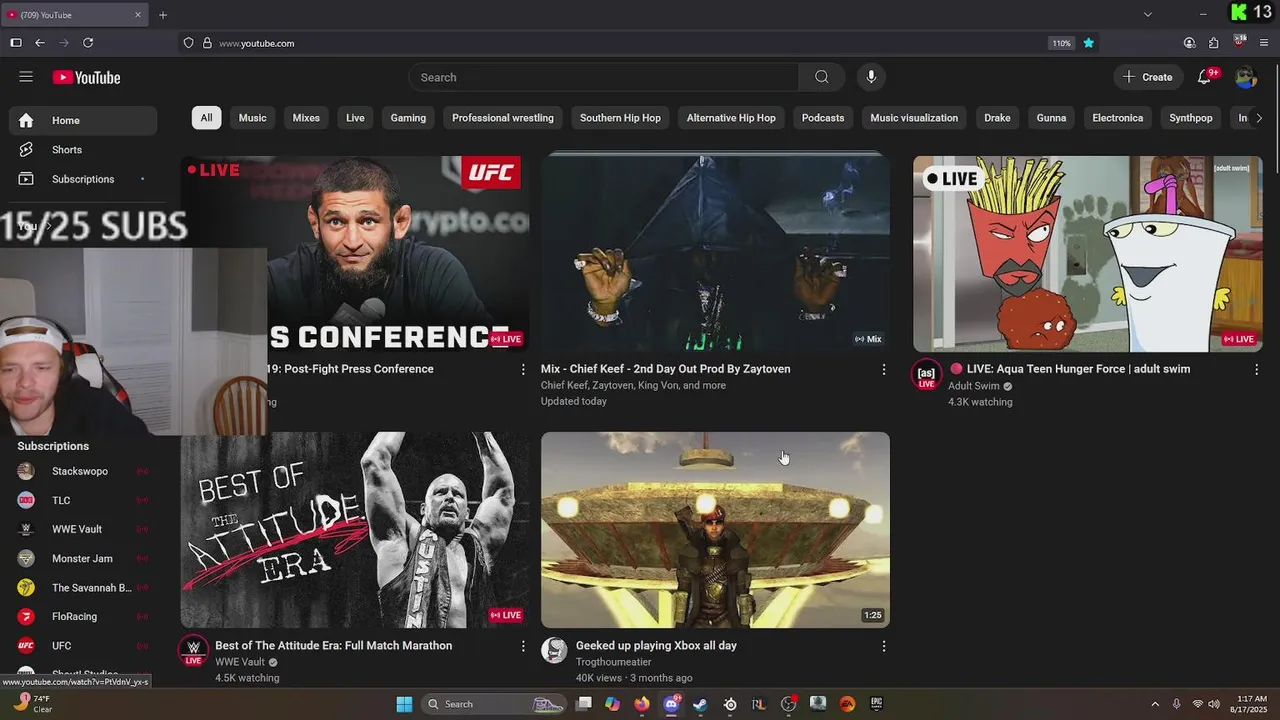This screenshot has width=1280, height=720.
Task: Open options for Chief Keef mix
Action: click(883, 370)
